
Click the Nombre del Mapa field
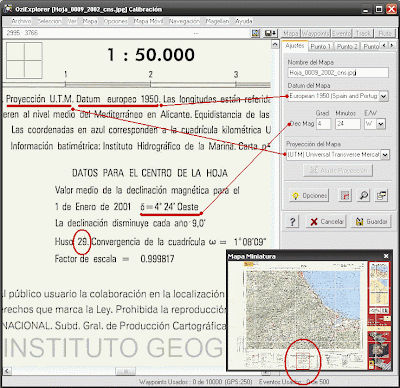[x=338, y=73]
